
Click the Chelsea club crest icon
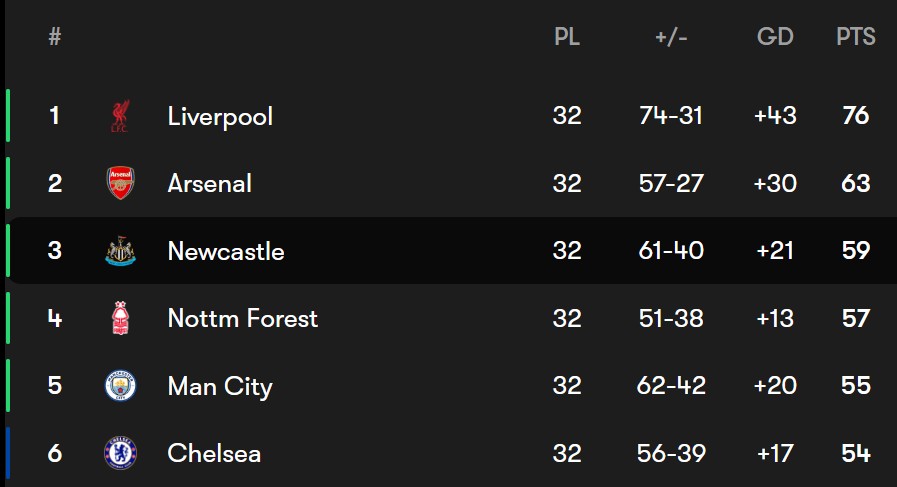(120, 454)
